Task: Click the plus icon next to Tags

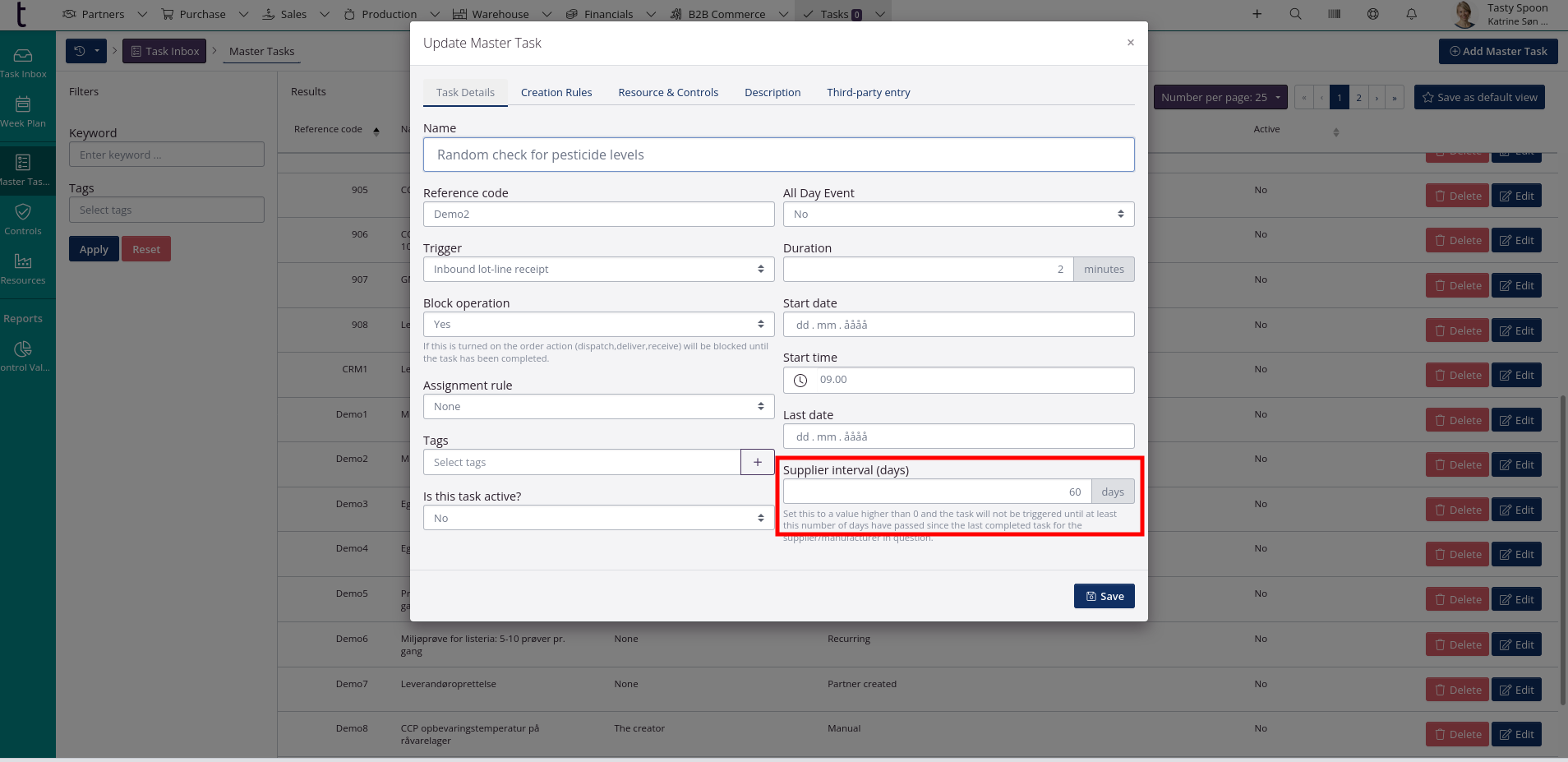Action: [757, 462]
